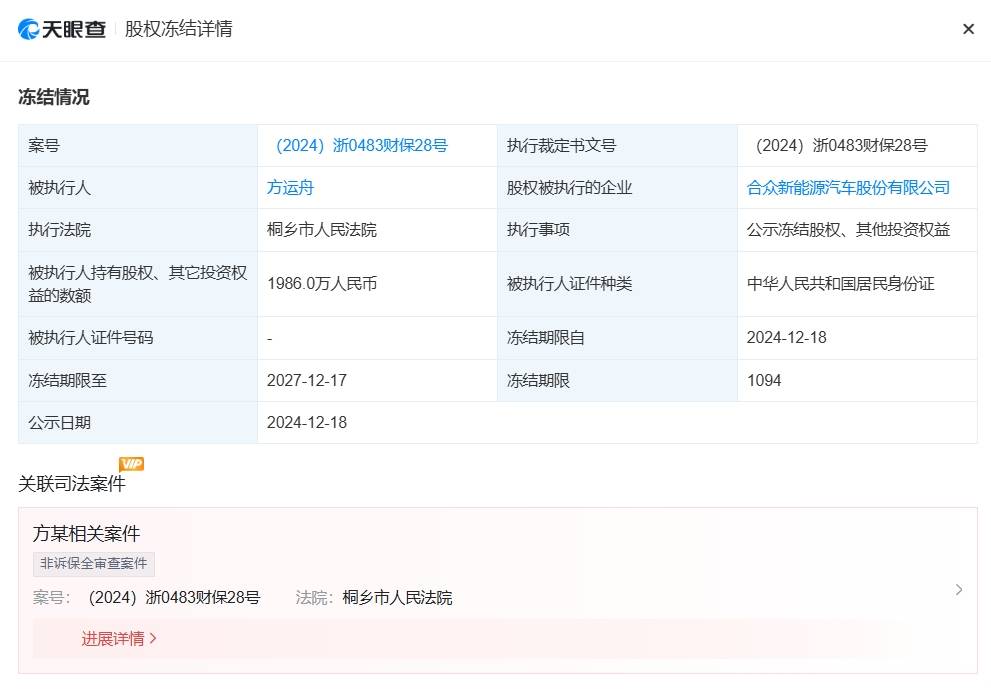Viewport: 991px width, 689px height.
Task: Click the 被执行人证件号码 label cell
Action: (138, 338)
